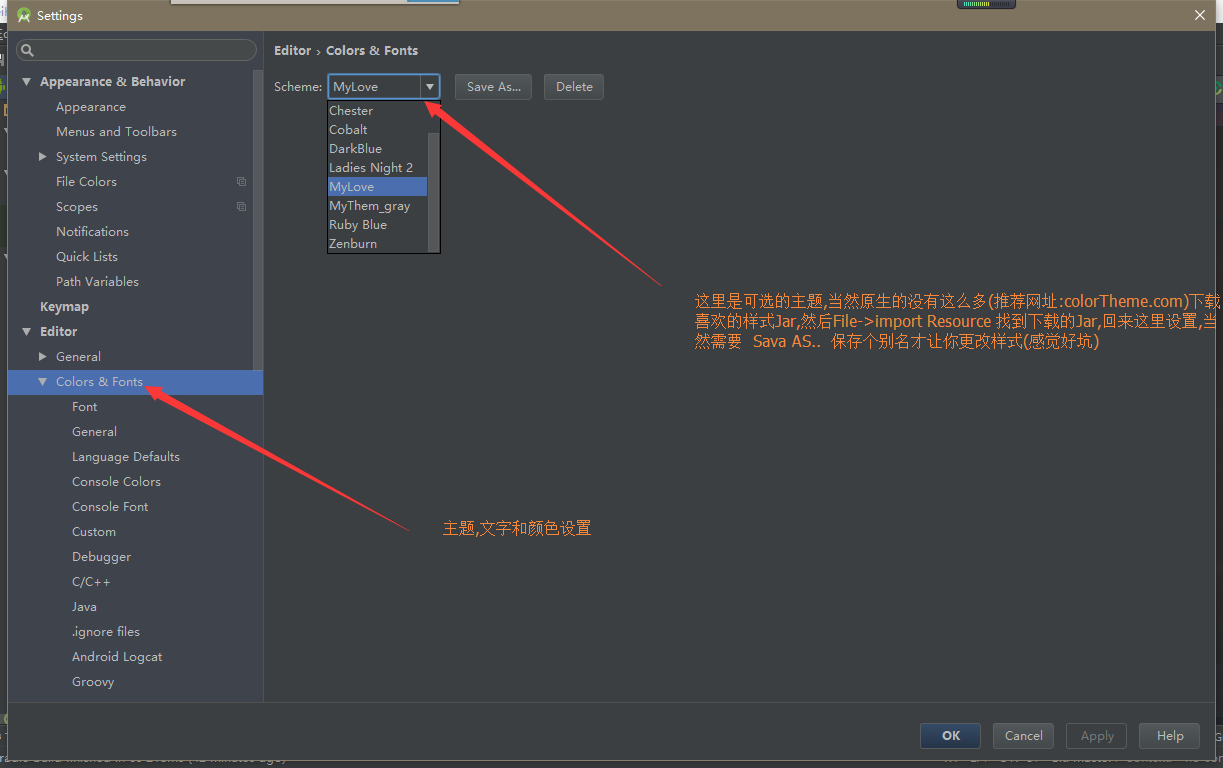Select General under Colors & Fonts
The image size is (1223, 768).
point(94,432)
